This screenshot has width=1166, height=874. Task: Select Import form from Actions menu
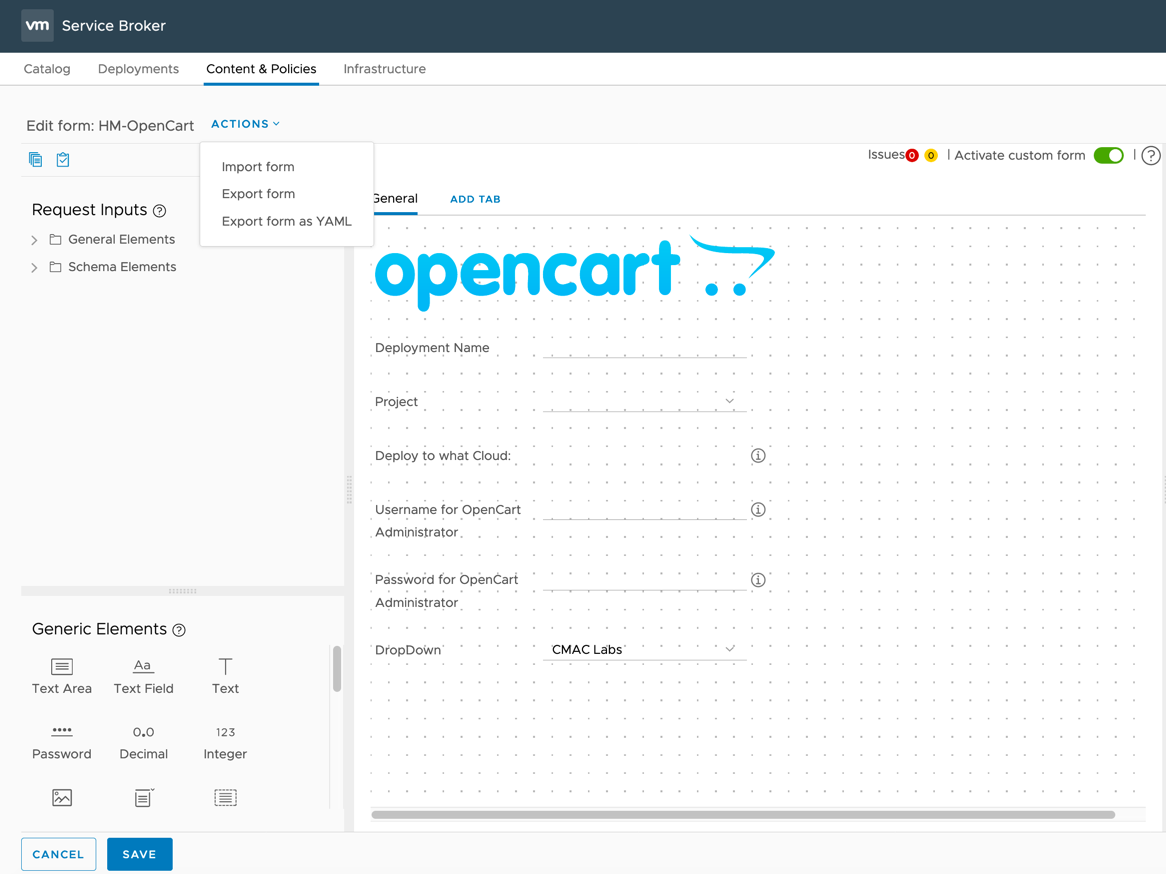(258, 167)
